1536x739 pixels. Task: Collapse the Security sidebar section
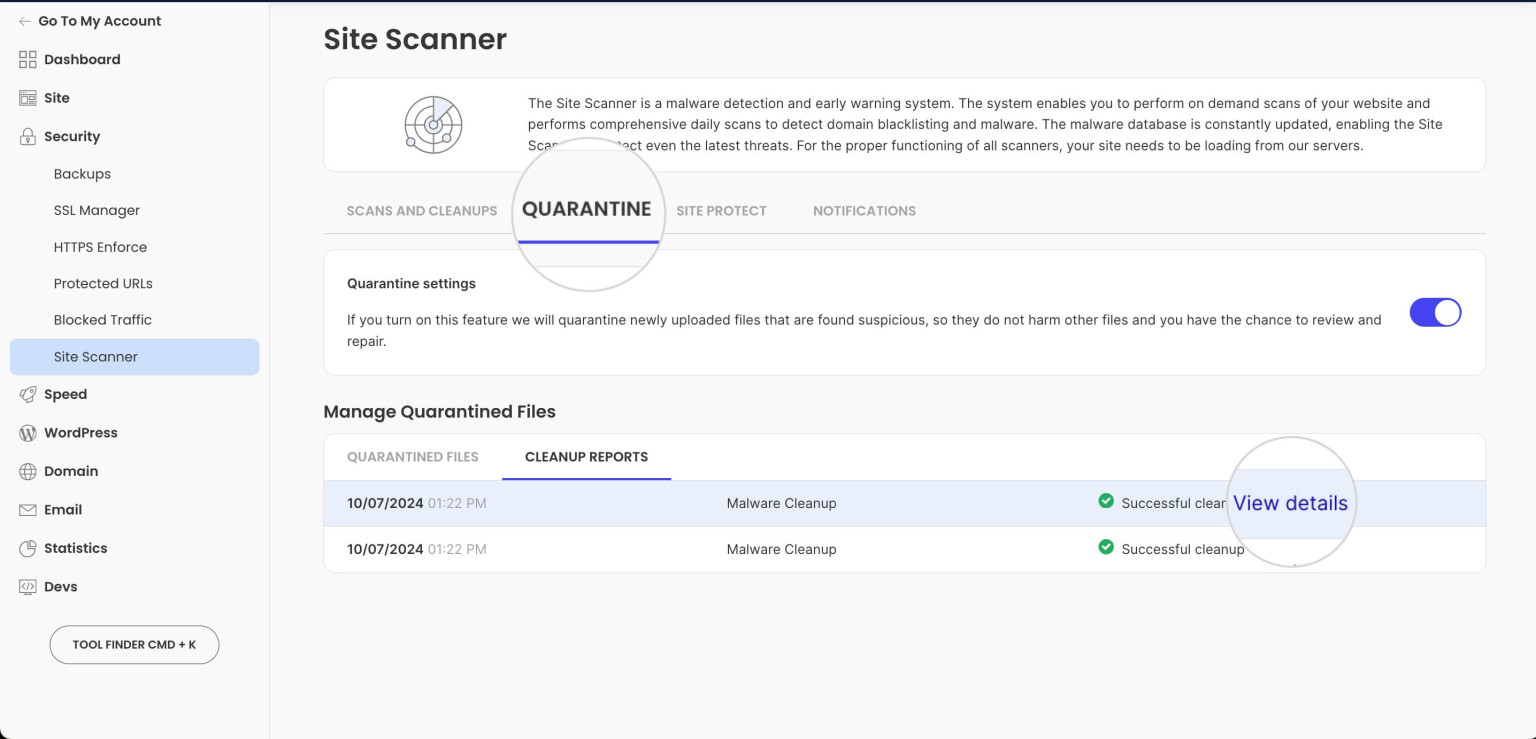(72, 136)
